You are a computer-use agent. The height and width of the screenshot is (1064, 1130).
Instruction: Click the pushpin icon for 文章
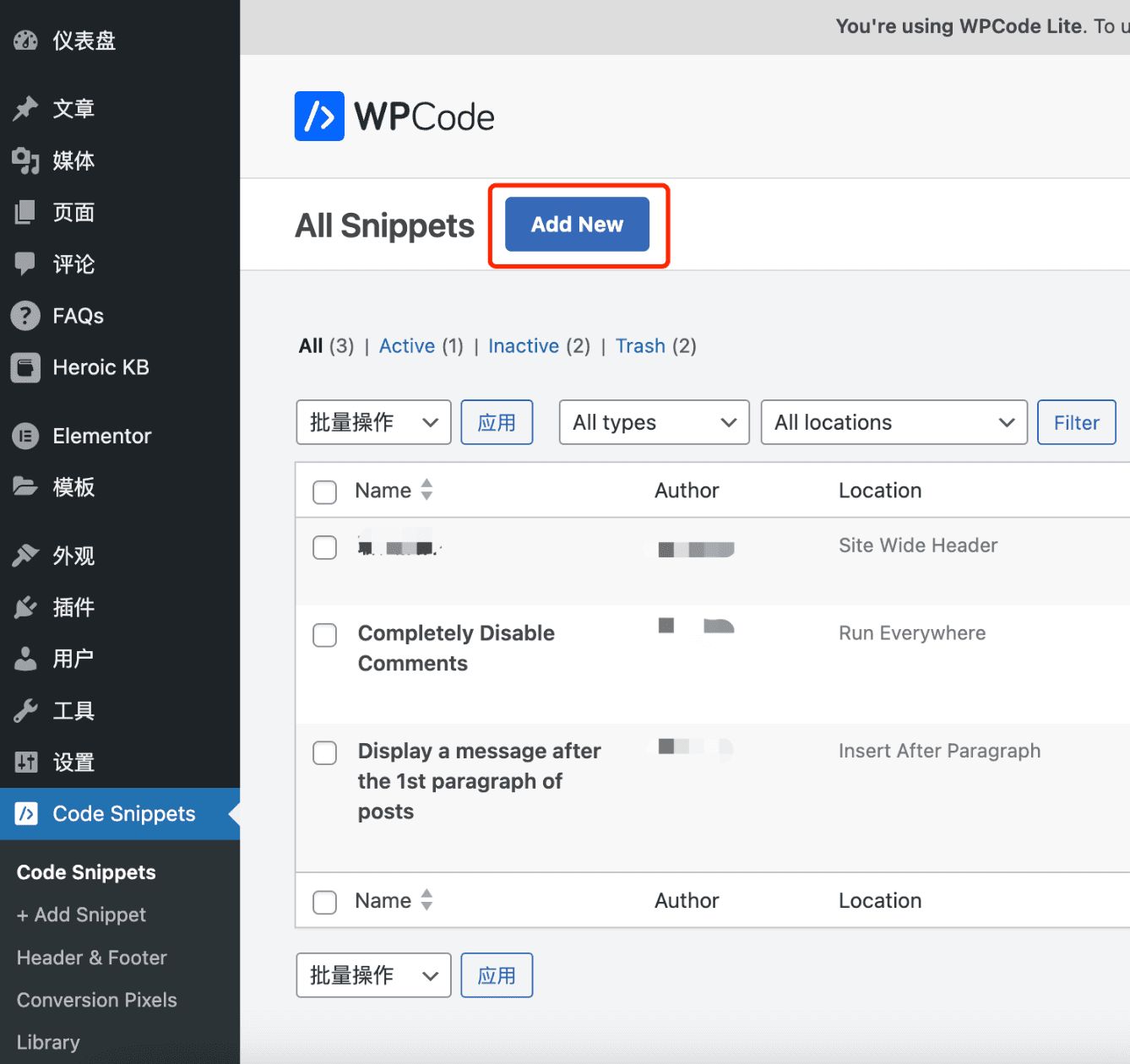(x=25, y=108)
